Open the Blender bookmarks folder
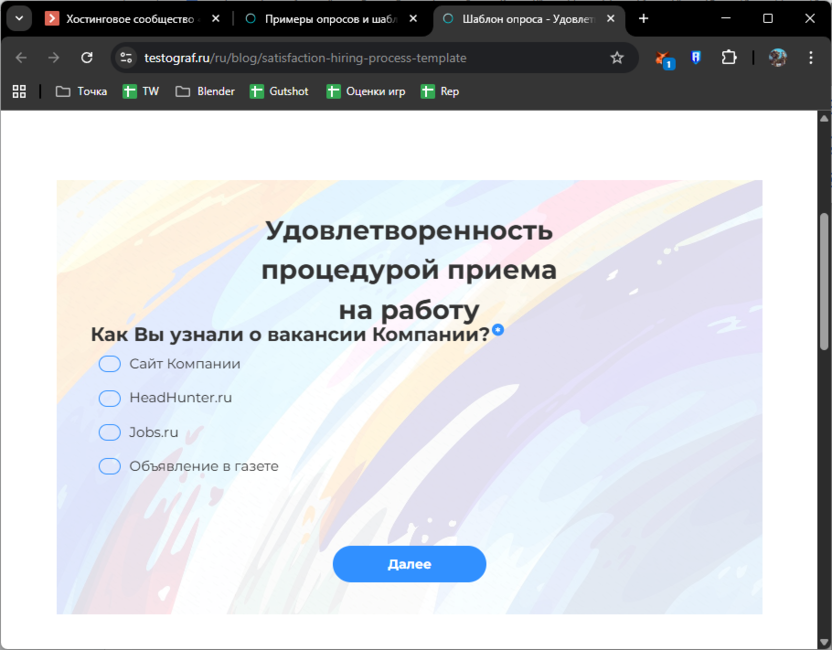The image size is (832, 650). (205, 90)
